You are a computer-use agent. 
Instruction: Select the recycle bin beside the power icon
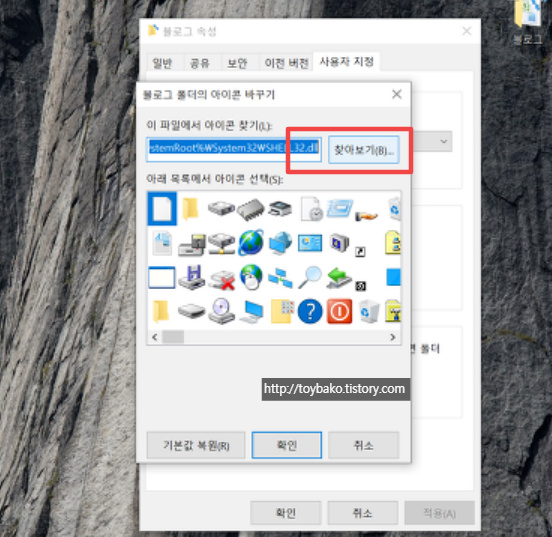pos(369,311)
